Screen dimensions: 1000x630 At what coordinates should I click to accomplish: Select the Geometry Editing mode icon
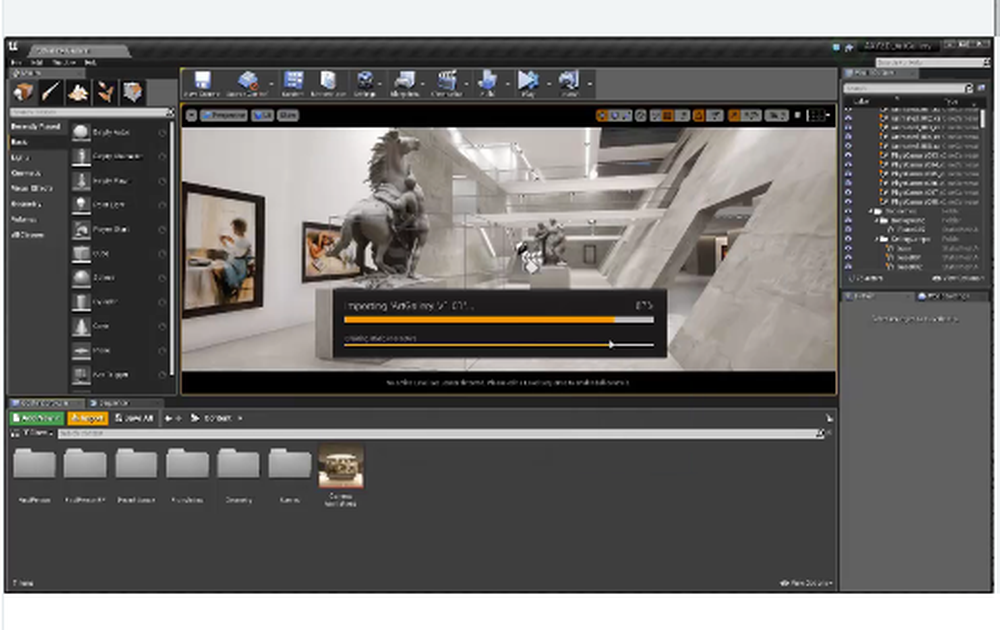pos(132,92)
